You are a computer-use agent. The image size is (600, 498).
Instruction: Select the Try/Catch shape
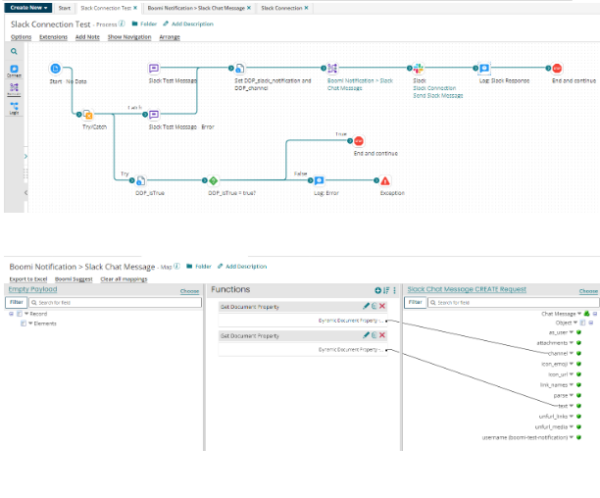88,114
